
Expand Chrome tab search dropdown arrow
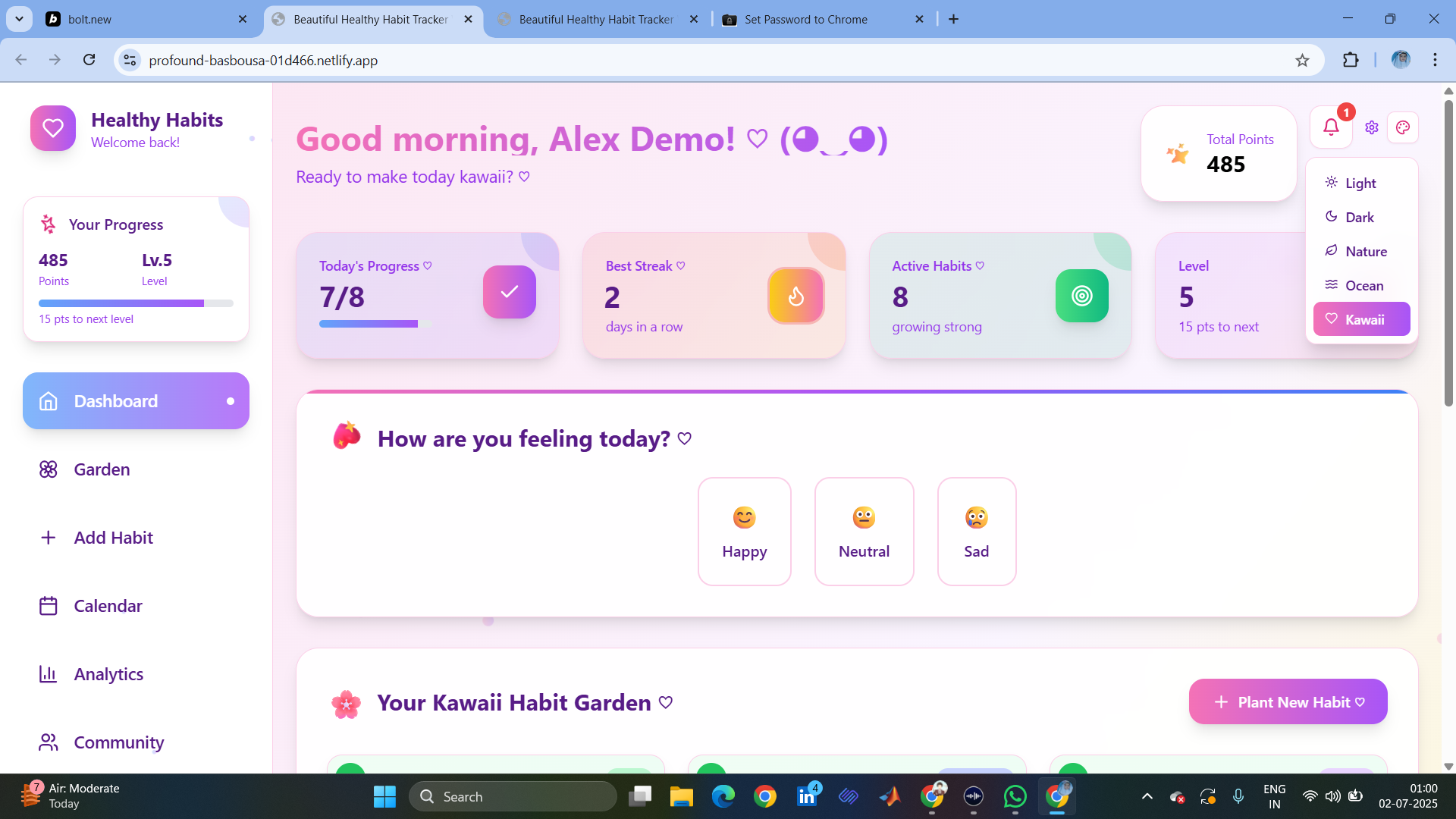(19, 19)
